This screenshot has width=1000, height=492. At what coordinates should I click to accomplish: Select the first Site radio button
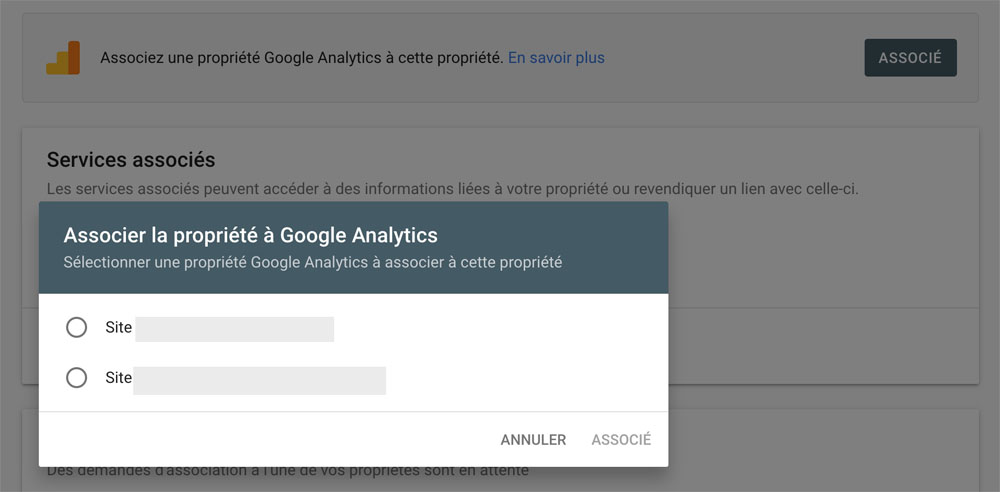tap(77, 328)
